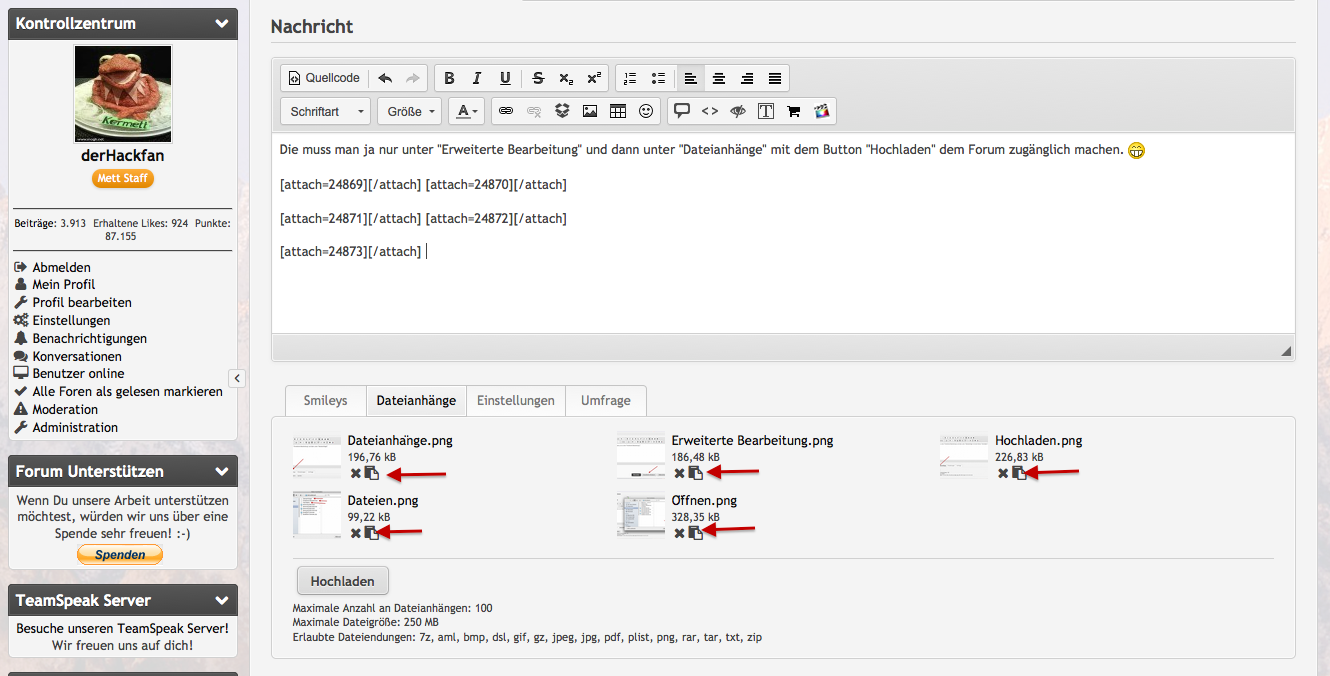Viewport: 1330px width, 676px height.
Task: Open the Konversationen link in sidebar
Action: coord(76,356)
